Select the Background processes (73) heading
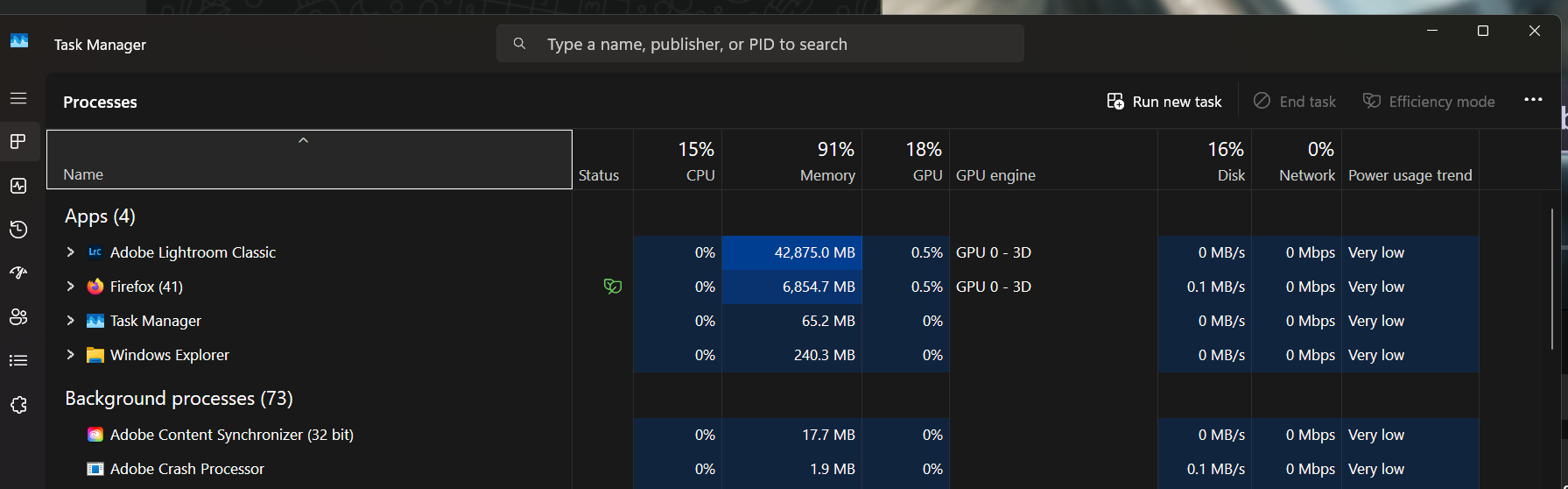 point(179,398)
